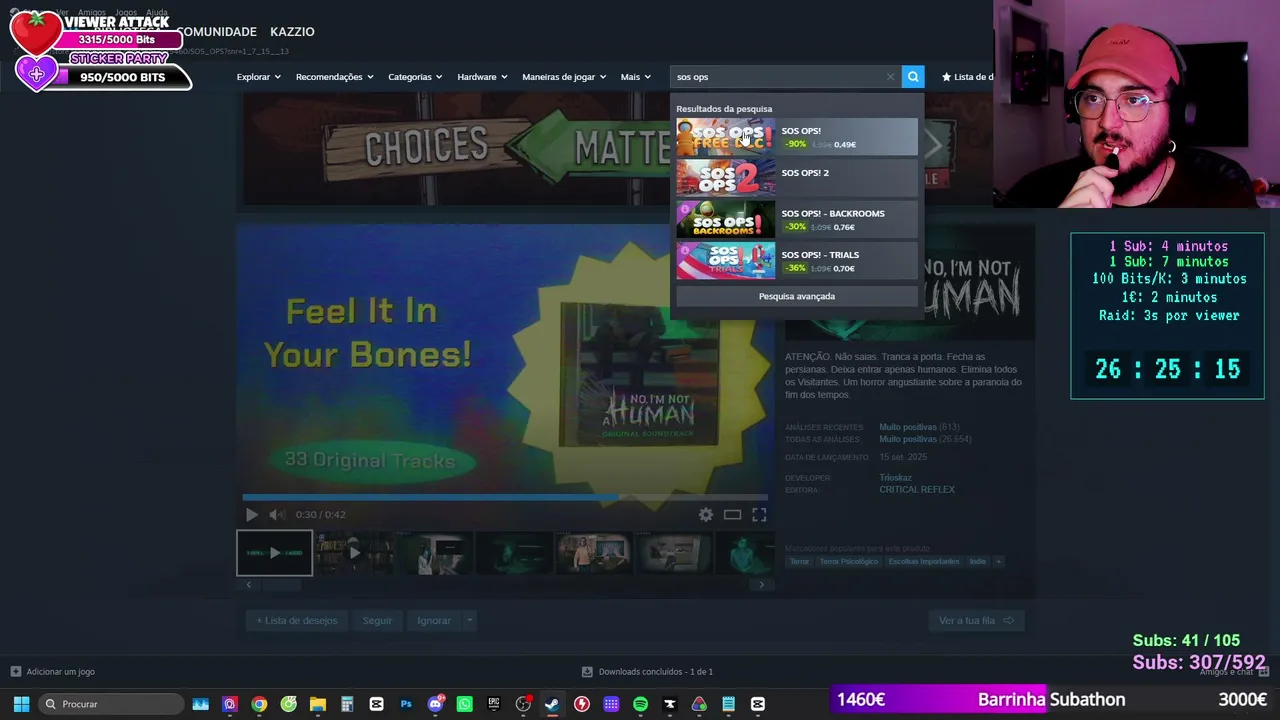Open the Lista de desejos star link
The height and width of the screenshot is (720, 1280).
967,77
